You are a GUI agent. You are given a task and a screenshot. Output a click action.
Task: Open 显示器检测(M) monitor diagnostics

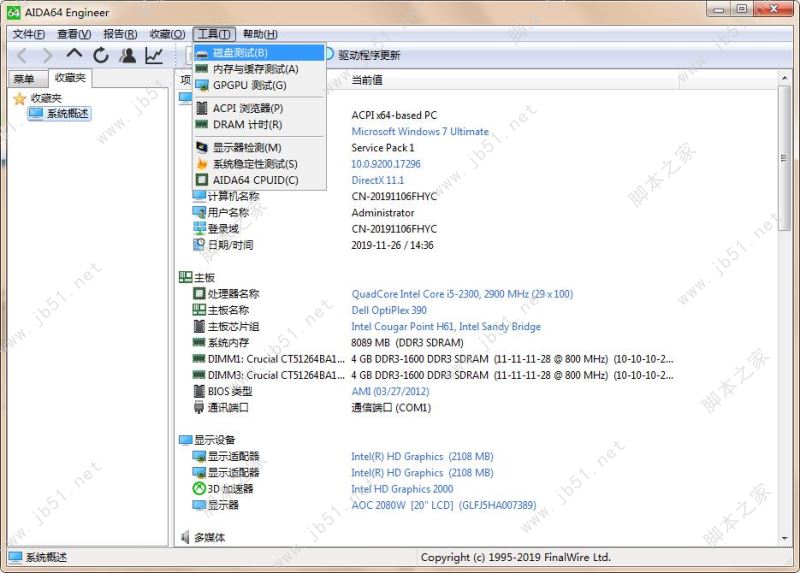(x=259, y=147)
